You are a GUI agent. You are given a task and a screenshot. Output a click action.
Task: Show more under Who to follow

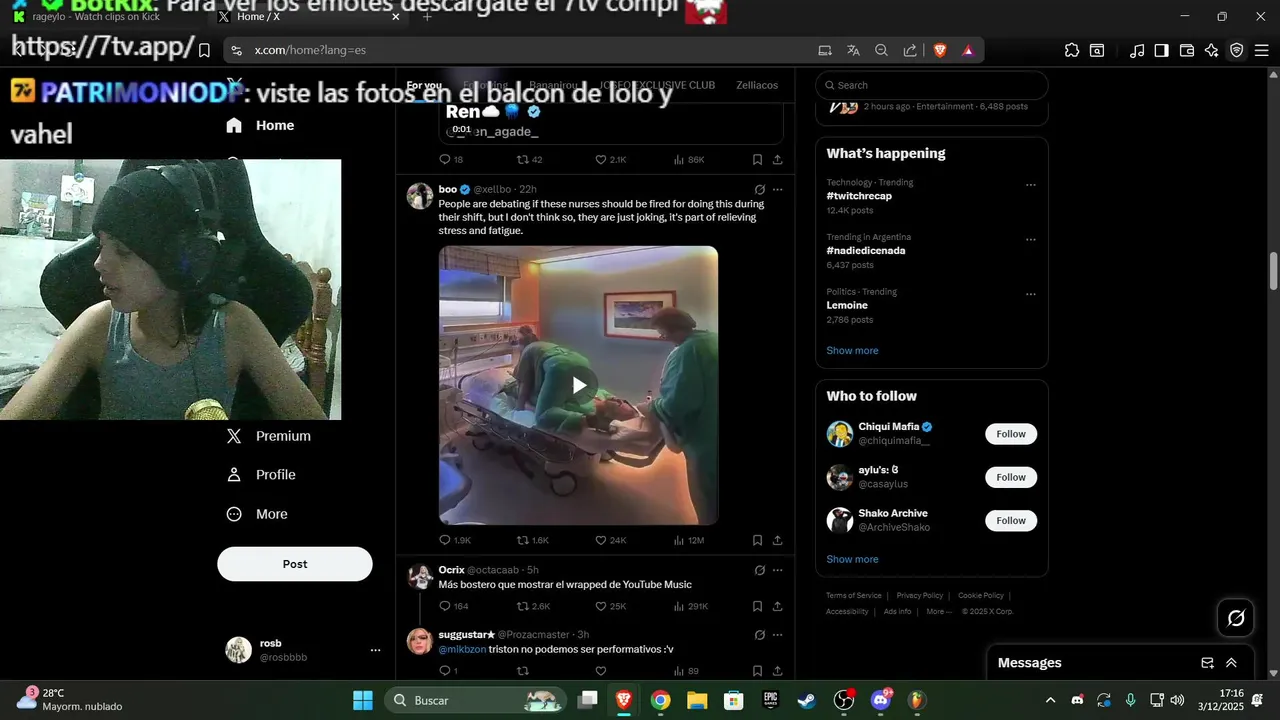tap(852, 559)
